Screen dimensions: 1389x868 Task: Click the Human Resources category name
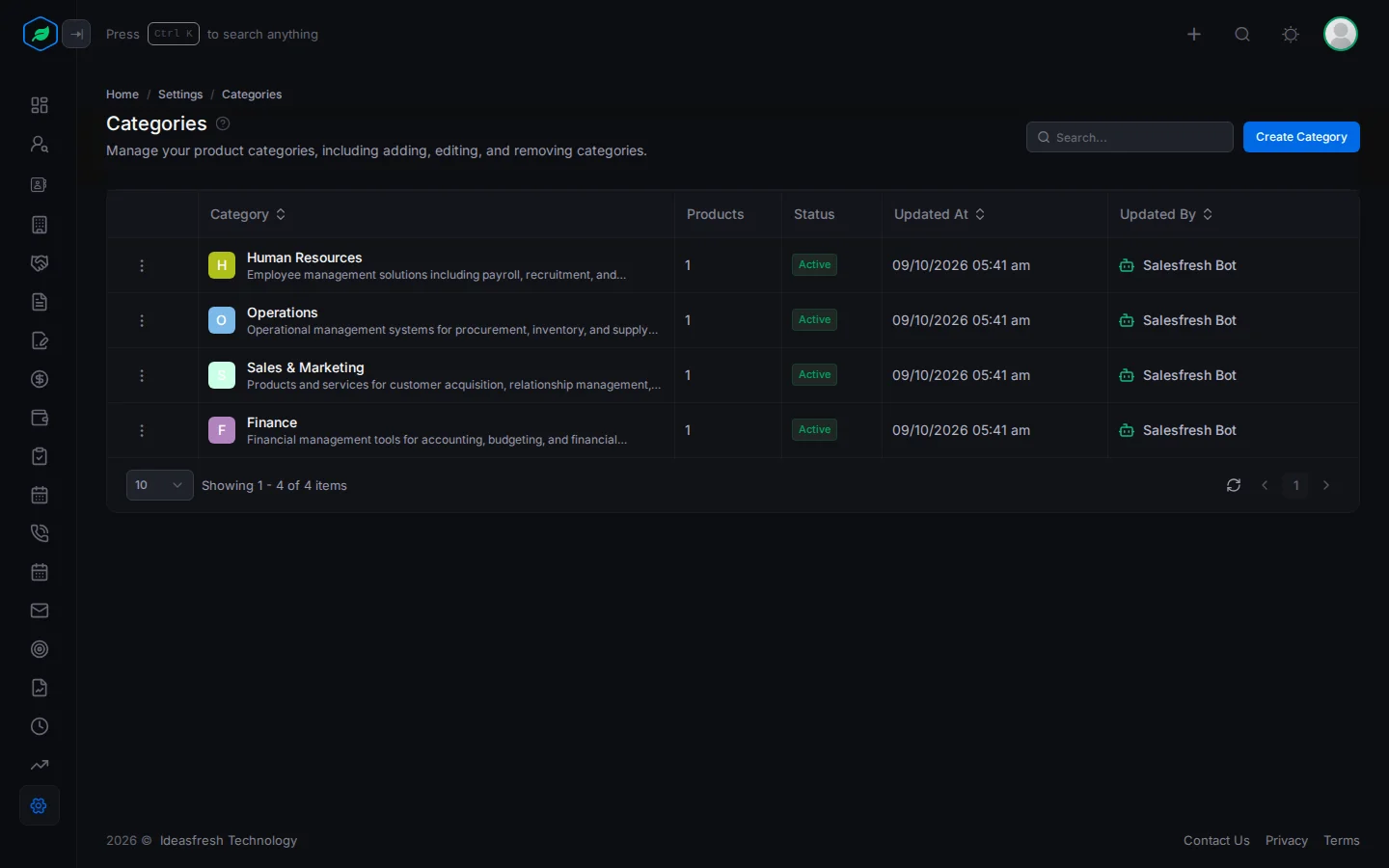[305, 258]
